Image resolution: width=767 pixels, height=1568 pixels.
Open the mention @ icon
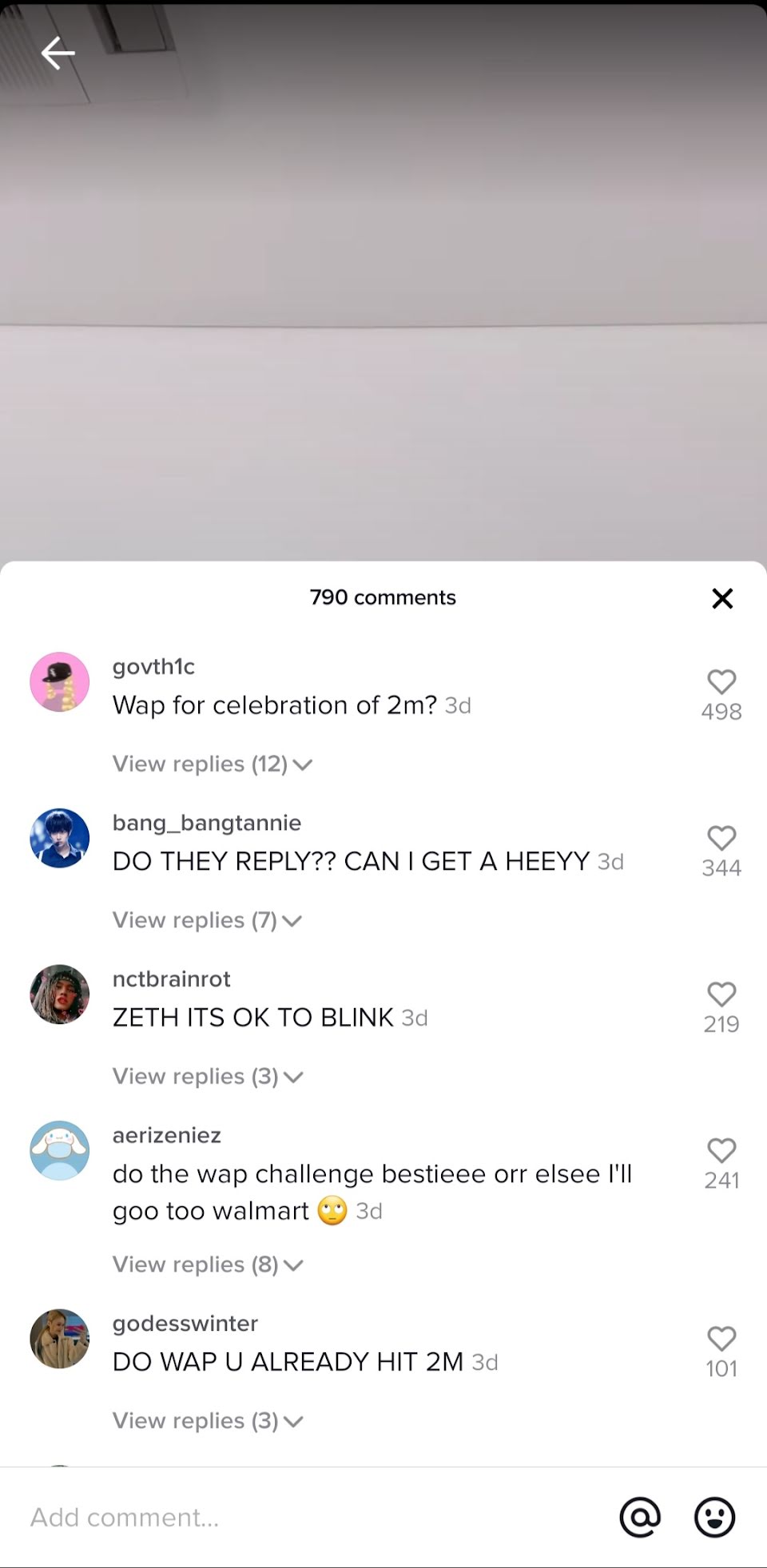pyautogui.click(x=640, y=1517)
